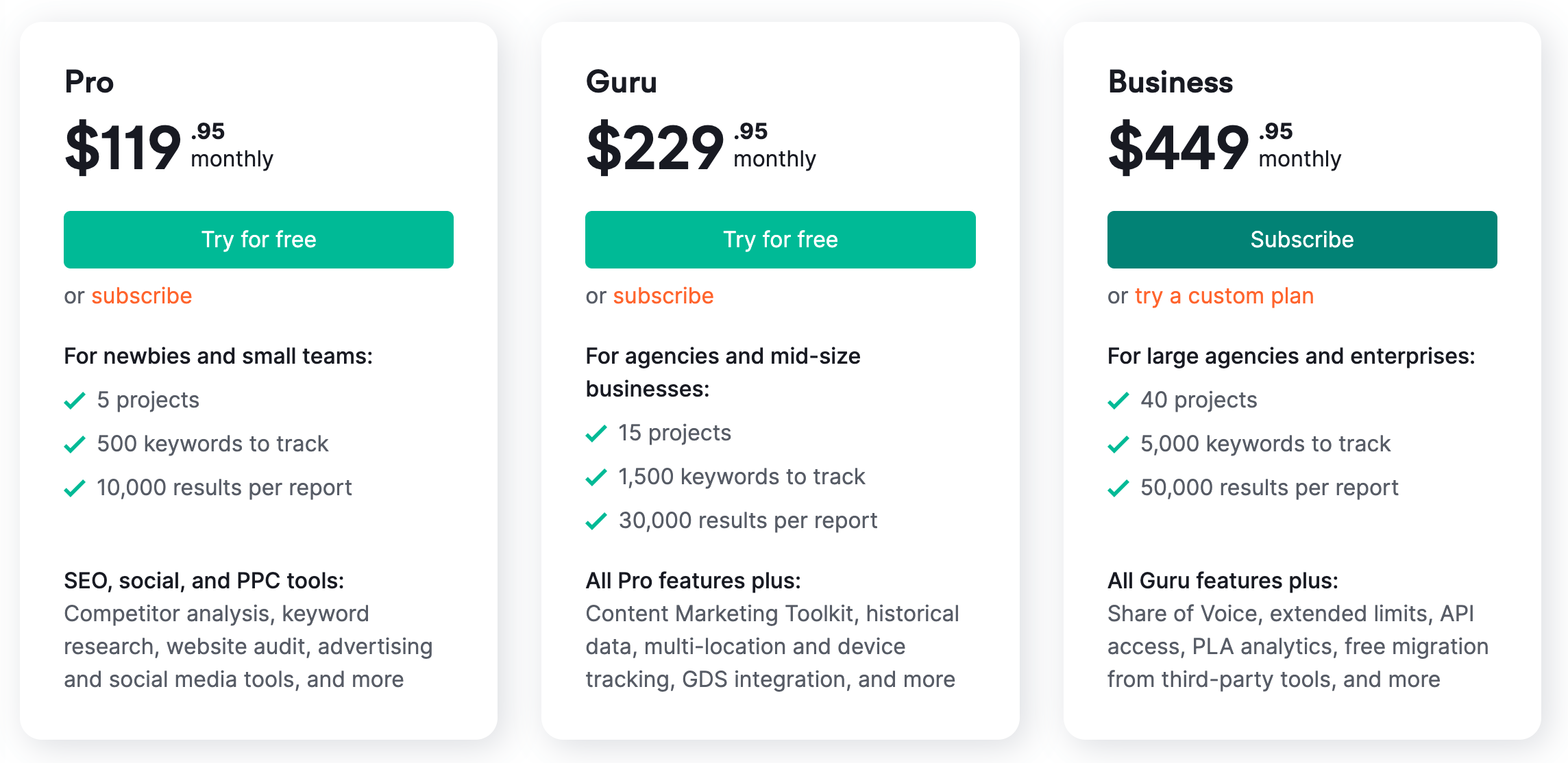Click the $229.95 monthly Guru price
The width and height of the screenshot is (1568, 763).
pyautogui.click(x=701, y=147)
